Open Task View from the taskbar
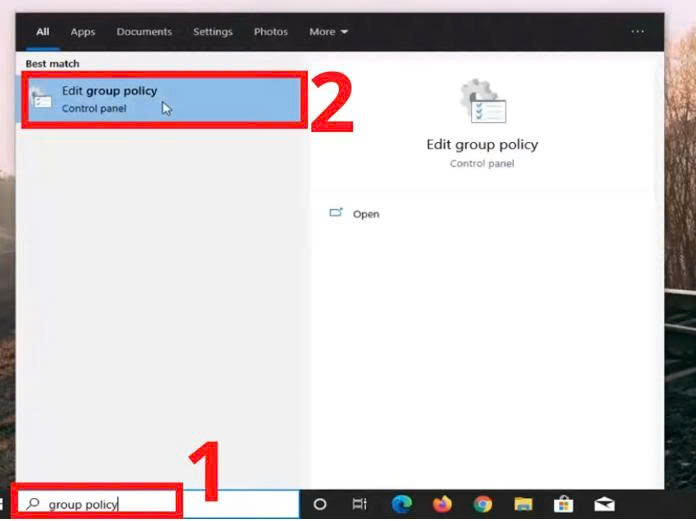The height and width of the screenshot is (521, 696). 360,504
